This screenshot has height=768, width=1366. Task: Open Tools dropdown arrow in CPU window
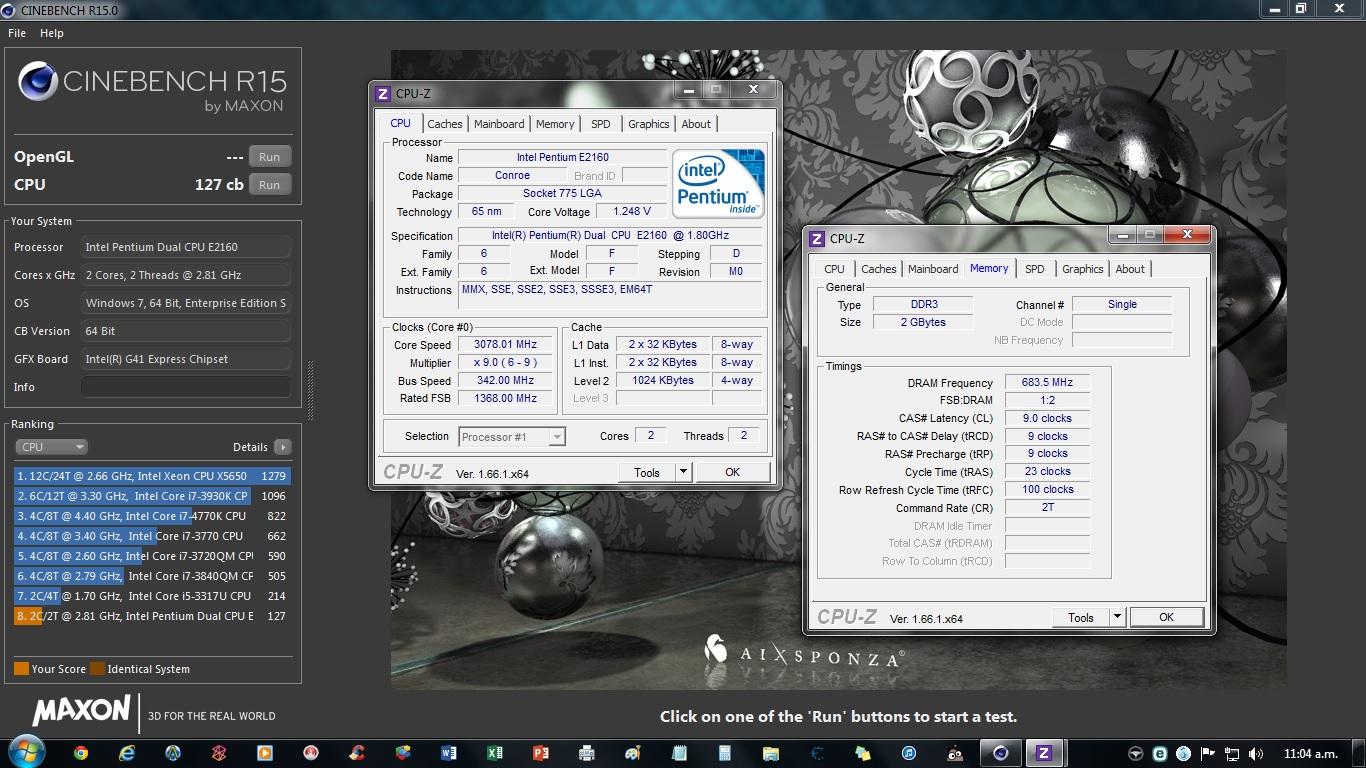point(683,472)
